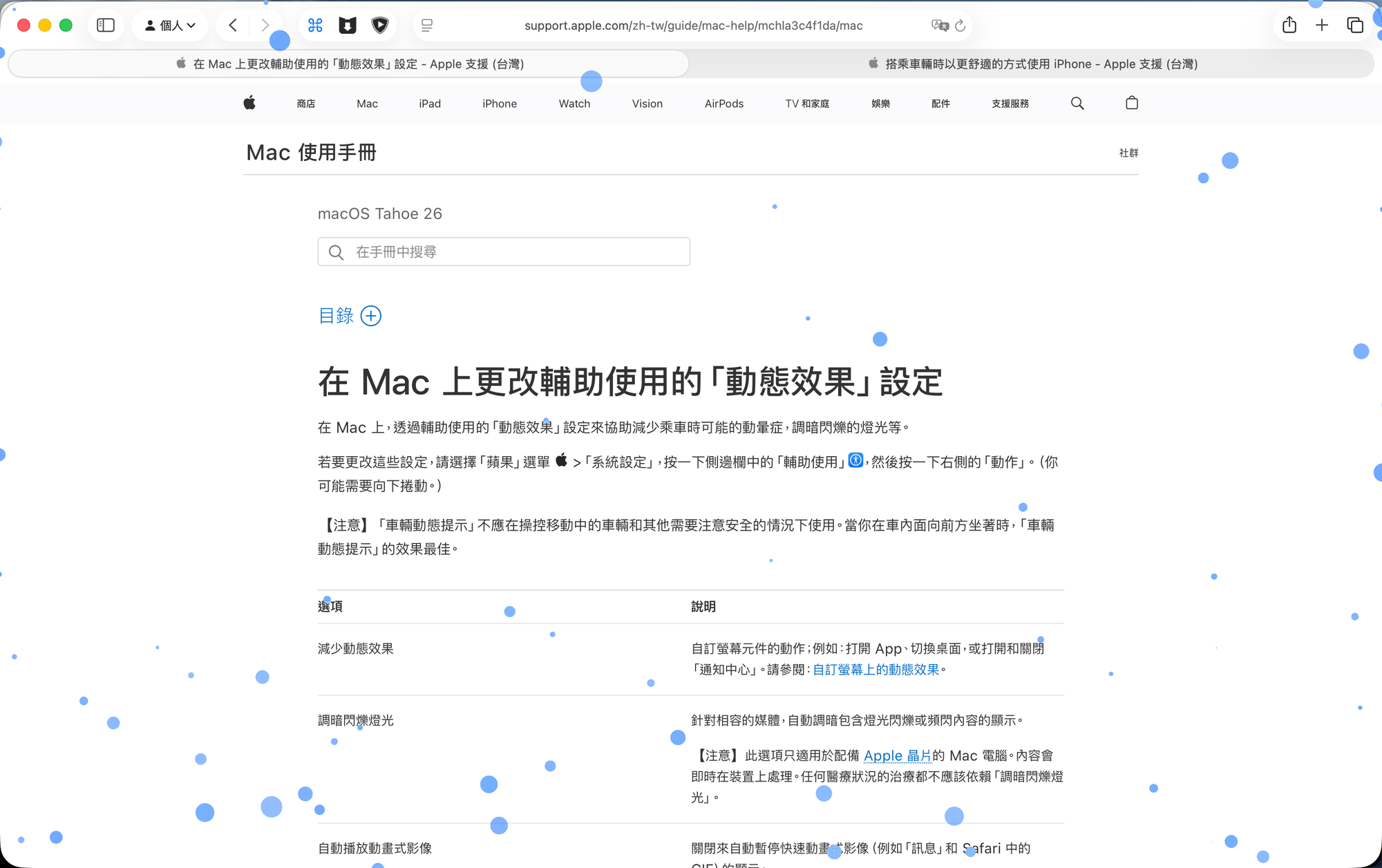The image size is (1382, 868).
Task: Select Watch in the navigation menu
Action: coord(574,104)
